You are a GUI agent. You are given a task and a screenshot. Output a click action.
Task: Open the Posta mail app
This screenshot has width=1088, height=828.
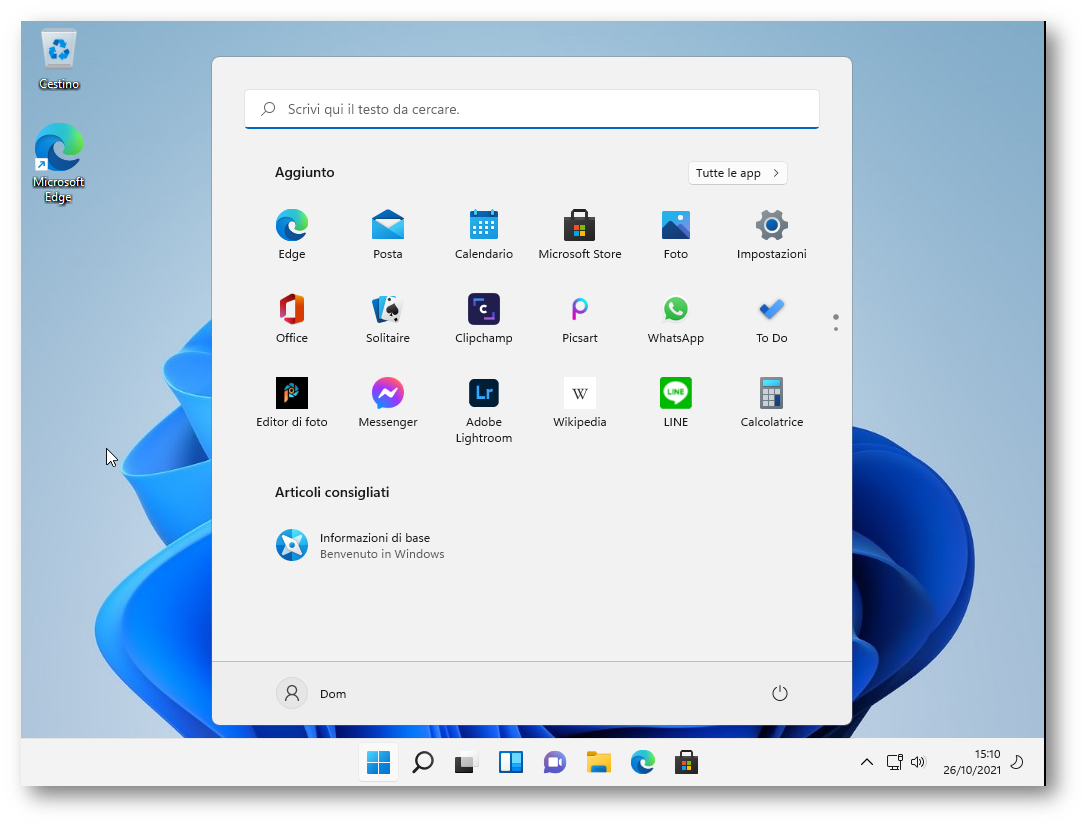click(387, 235)
